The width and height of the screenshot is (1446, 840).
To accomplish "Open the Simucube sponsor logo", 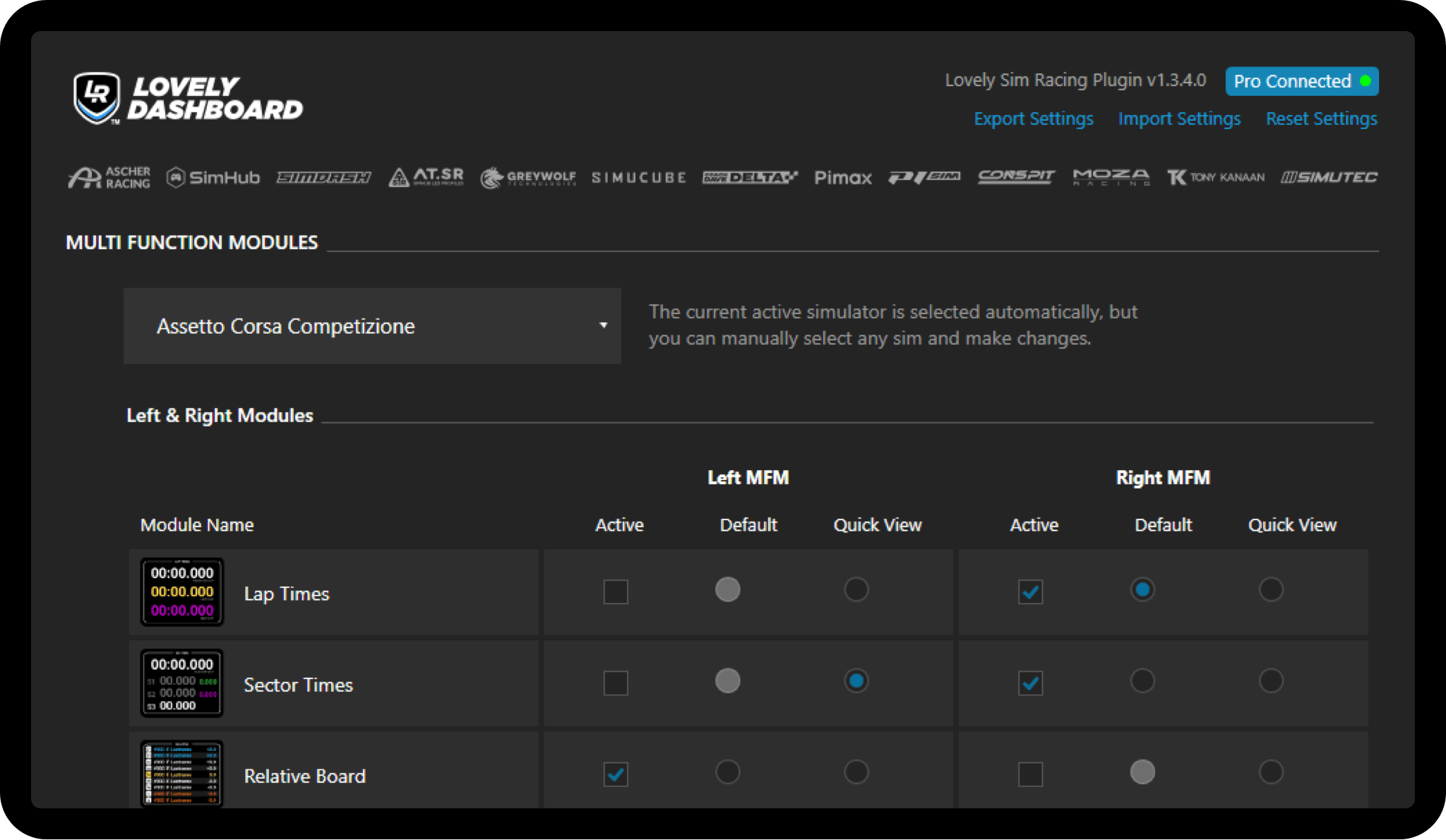I will tap(638, 177).
